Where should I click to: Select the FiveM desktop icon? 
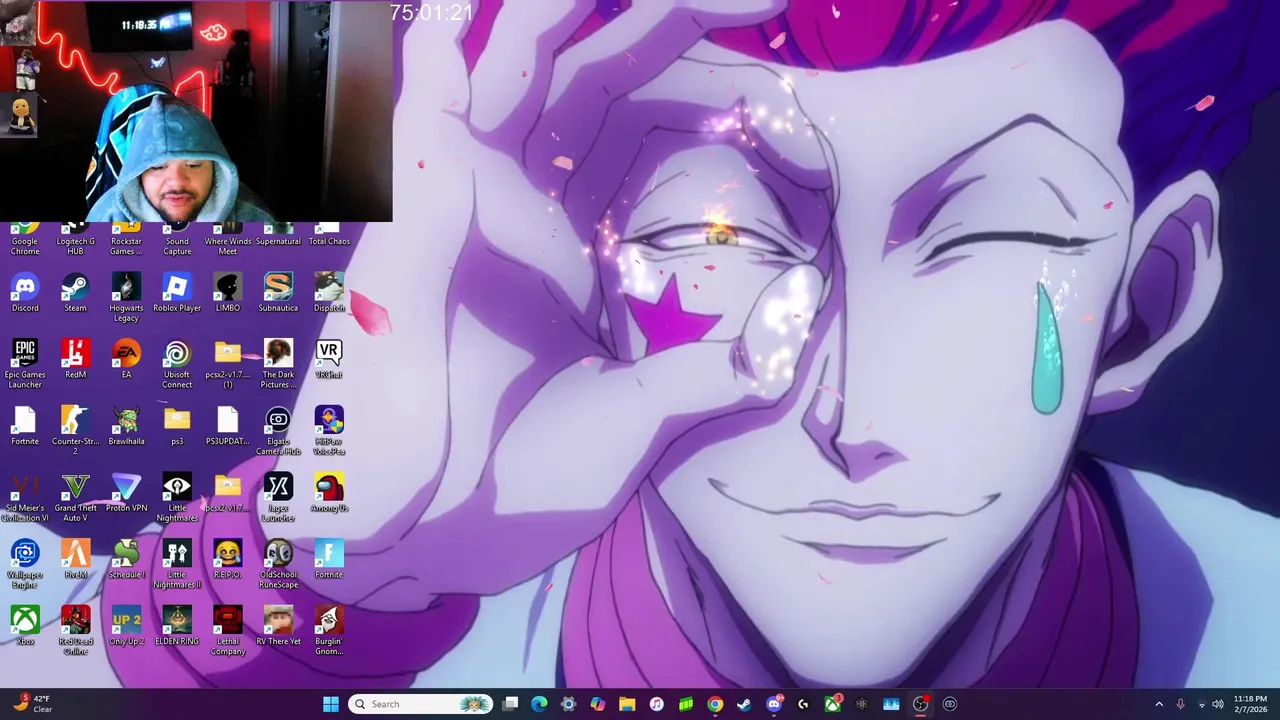(x=75, y=561)
